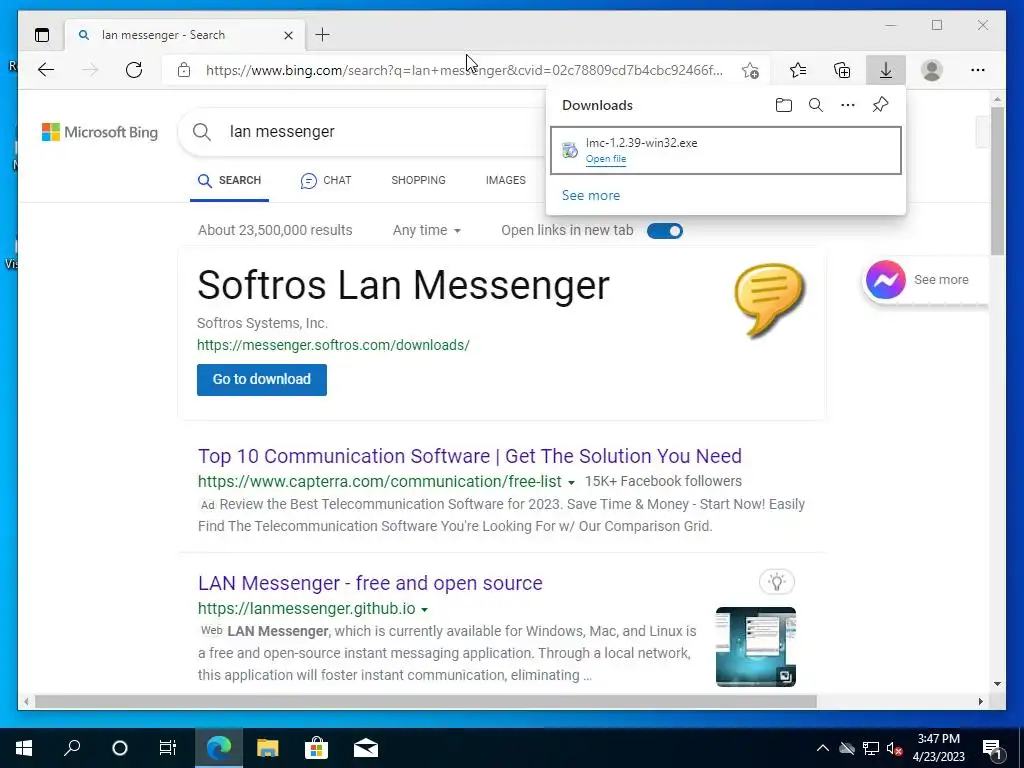
Task: Open Microsoft Store from the taskbar
Action: pos(316,748)
